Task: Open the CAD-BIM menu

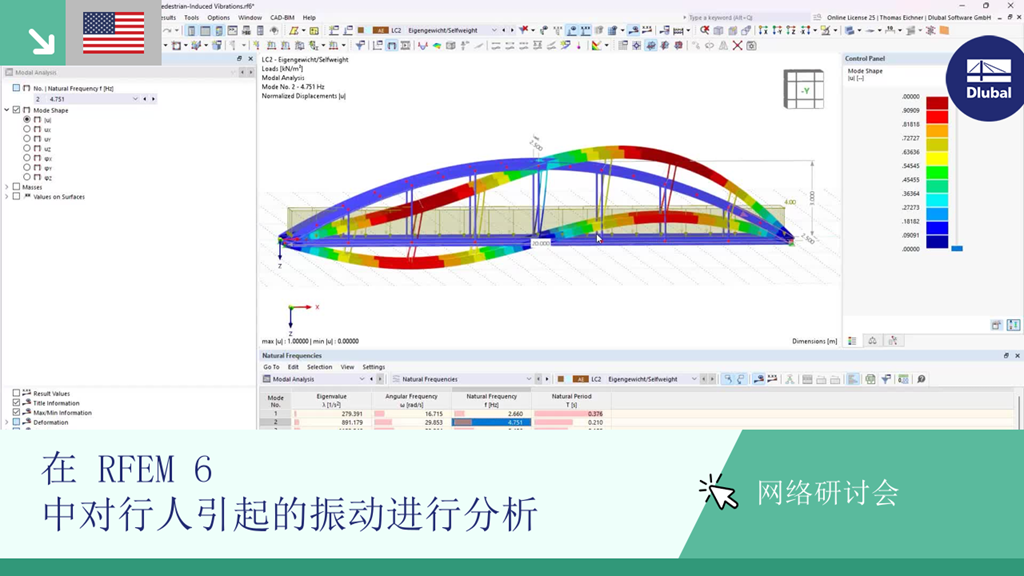Action: [x=282, y=18]
